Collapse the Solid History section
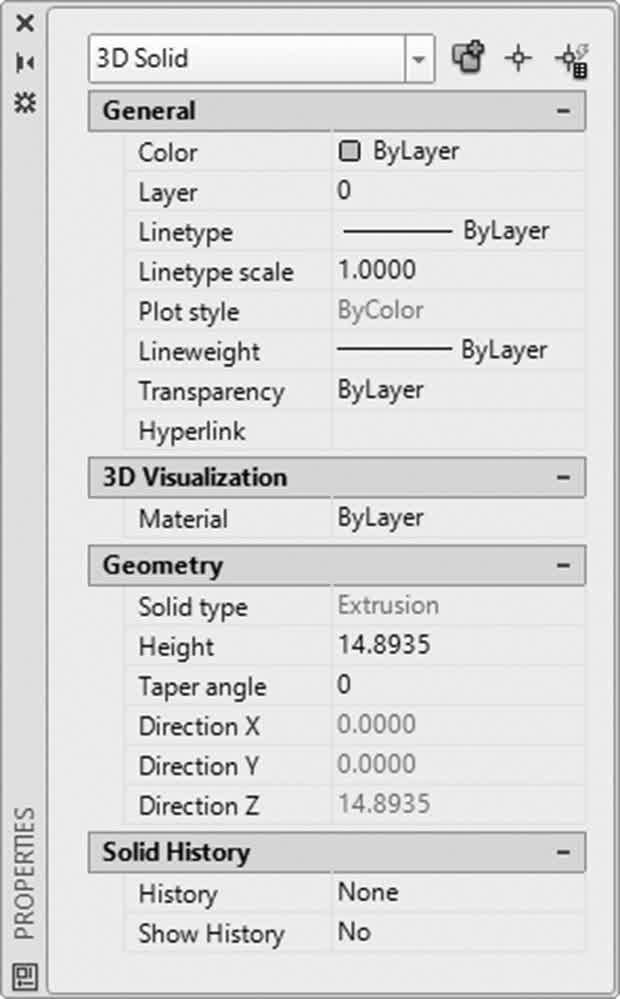 point(563,852)
